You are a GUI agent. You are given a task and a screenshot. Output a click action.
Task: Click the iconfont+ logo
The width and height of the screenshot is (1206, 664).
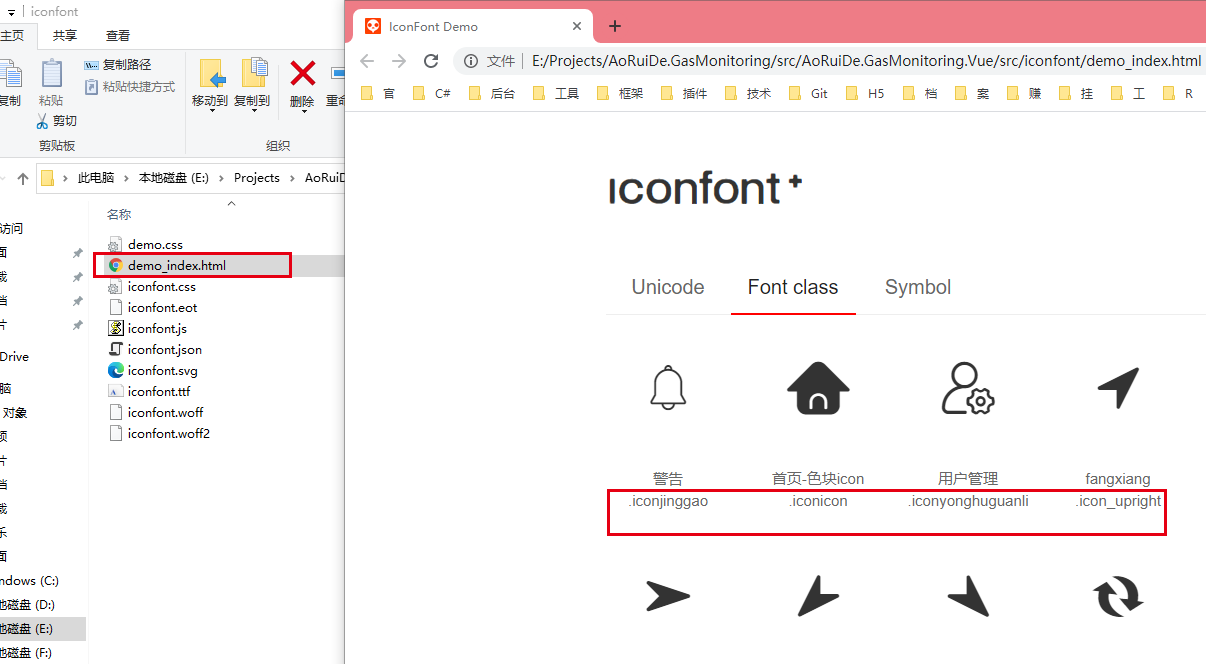(706, 188)
